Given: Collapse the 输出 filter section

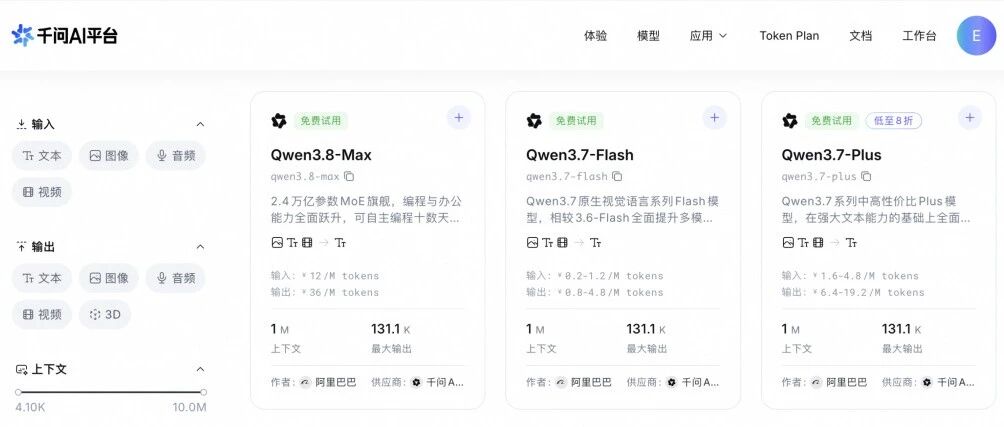Looking at the screenshot, I should pos(200,246).
